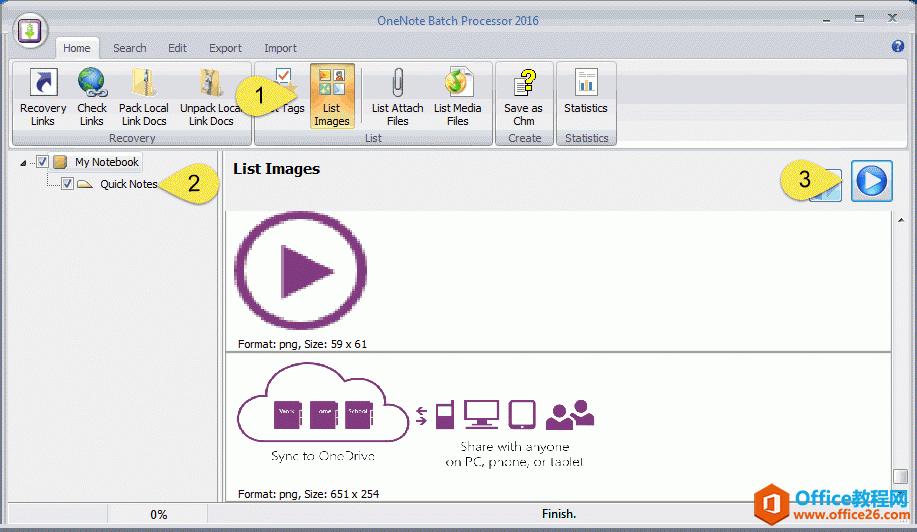The height and width of the screenshot is (532, 917).
Task: Uncheck the Quick Notes checkbox
Action: 67,184
